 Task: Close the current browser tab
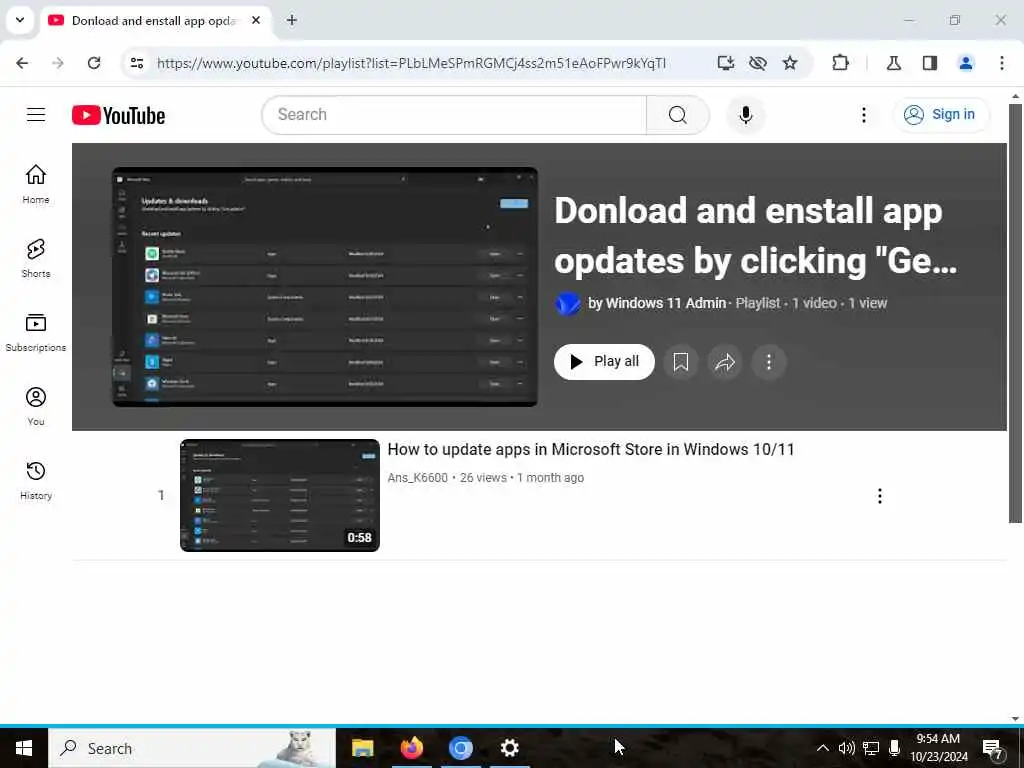256,21
